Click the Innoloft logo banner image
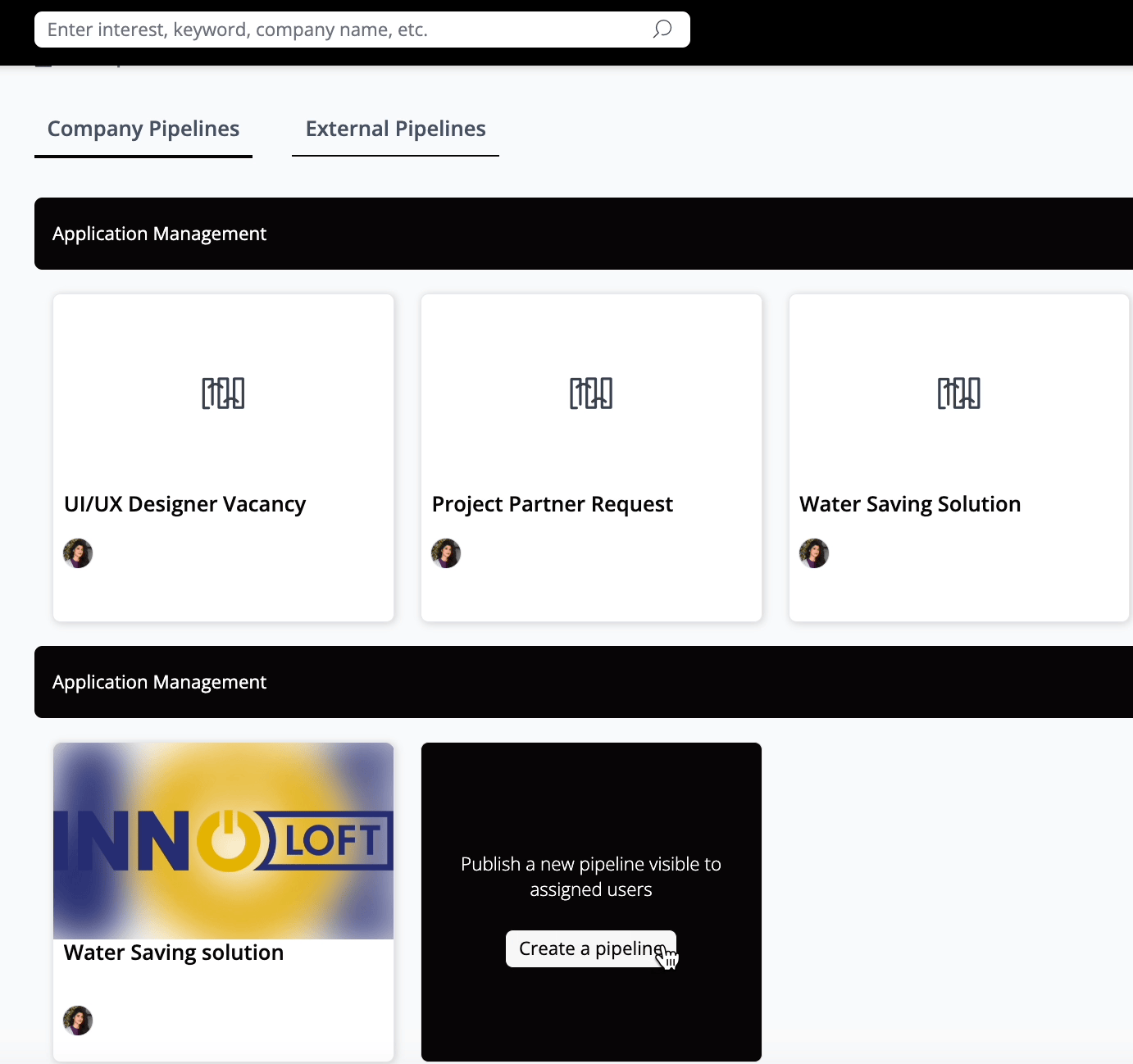This screenshot has height=1064, width=1133. [x=223, y=841]
